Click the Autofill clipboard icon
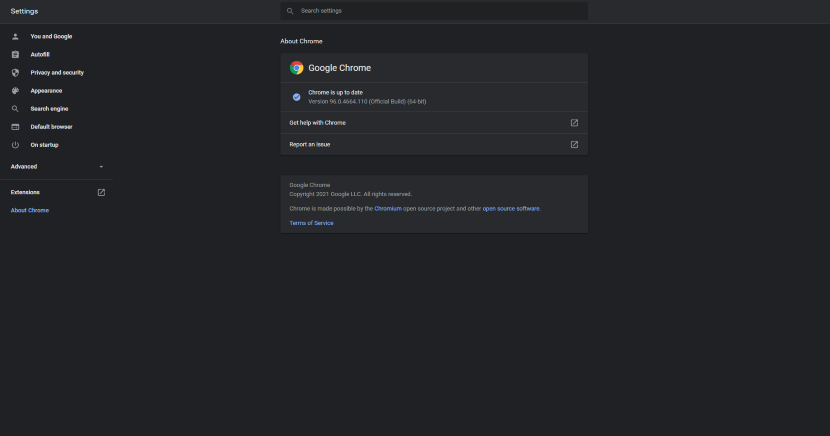 pyautogui.click(x=15, y=54)
